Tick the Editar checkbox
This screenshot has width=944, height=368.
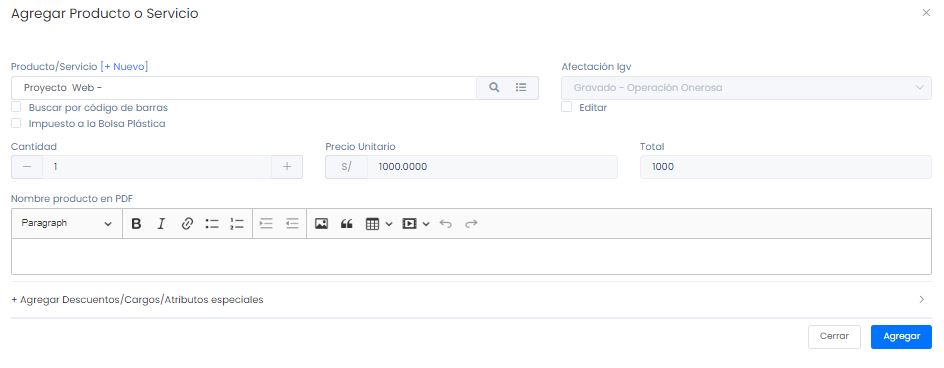pos(567,107)
